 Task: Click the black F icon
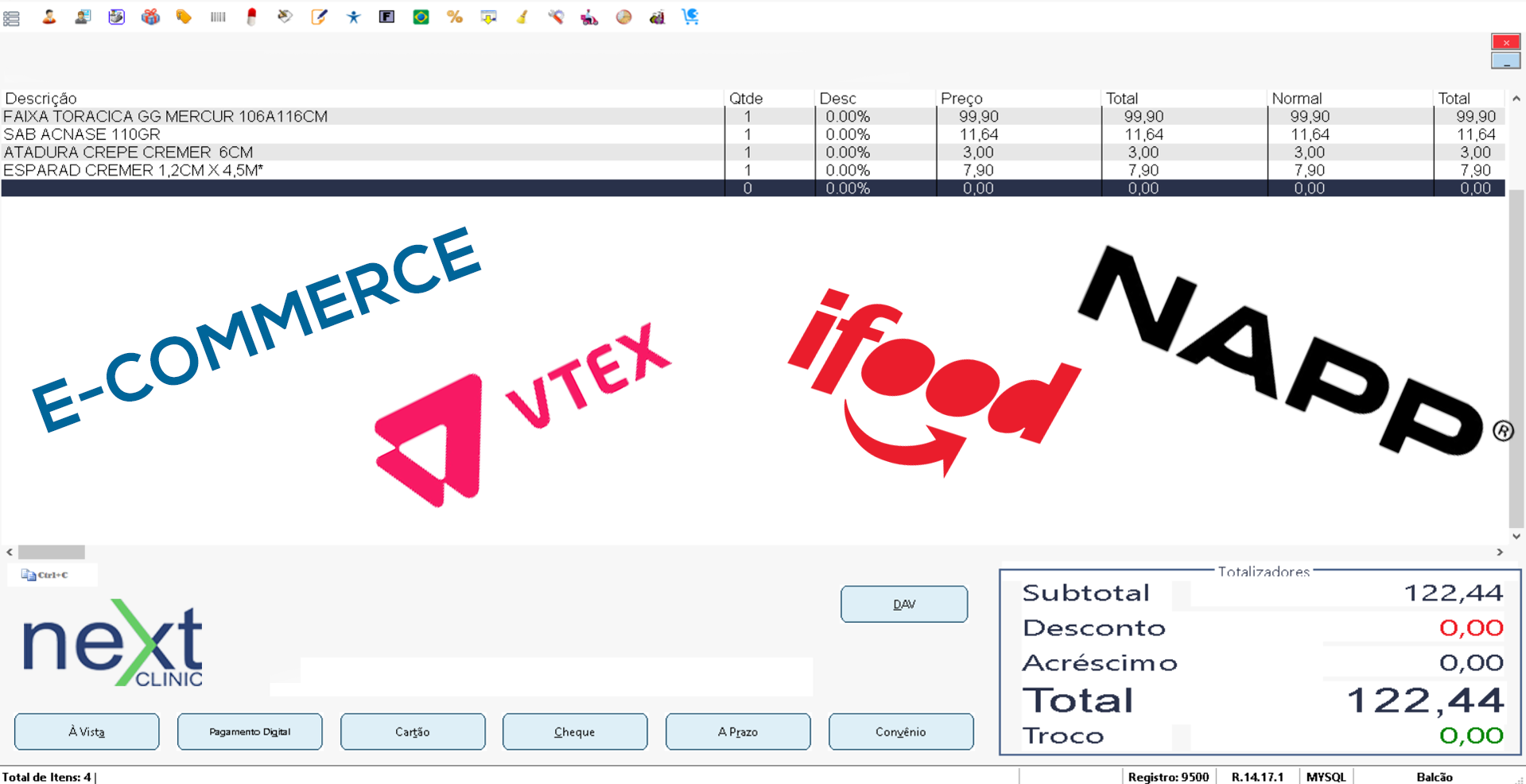[x=386, y=17]
